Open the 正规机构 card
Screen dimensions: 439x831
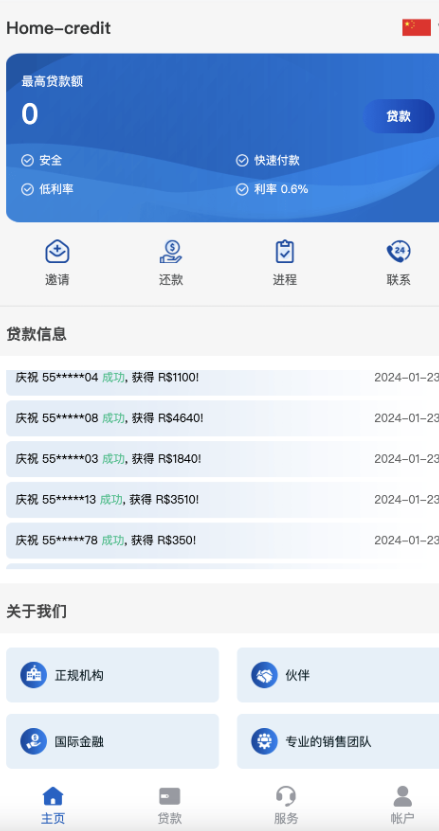point(112,675)
